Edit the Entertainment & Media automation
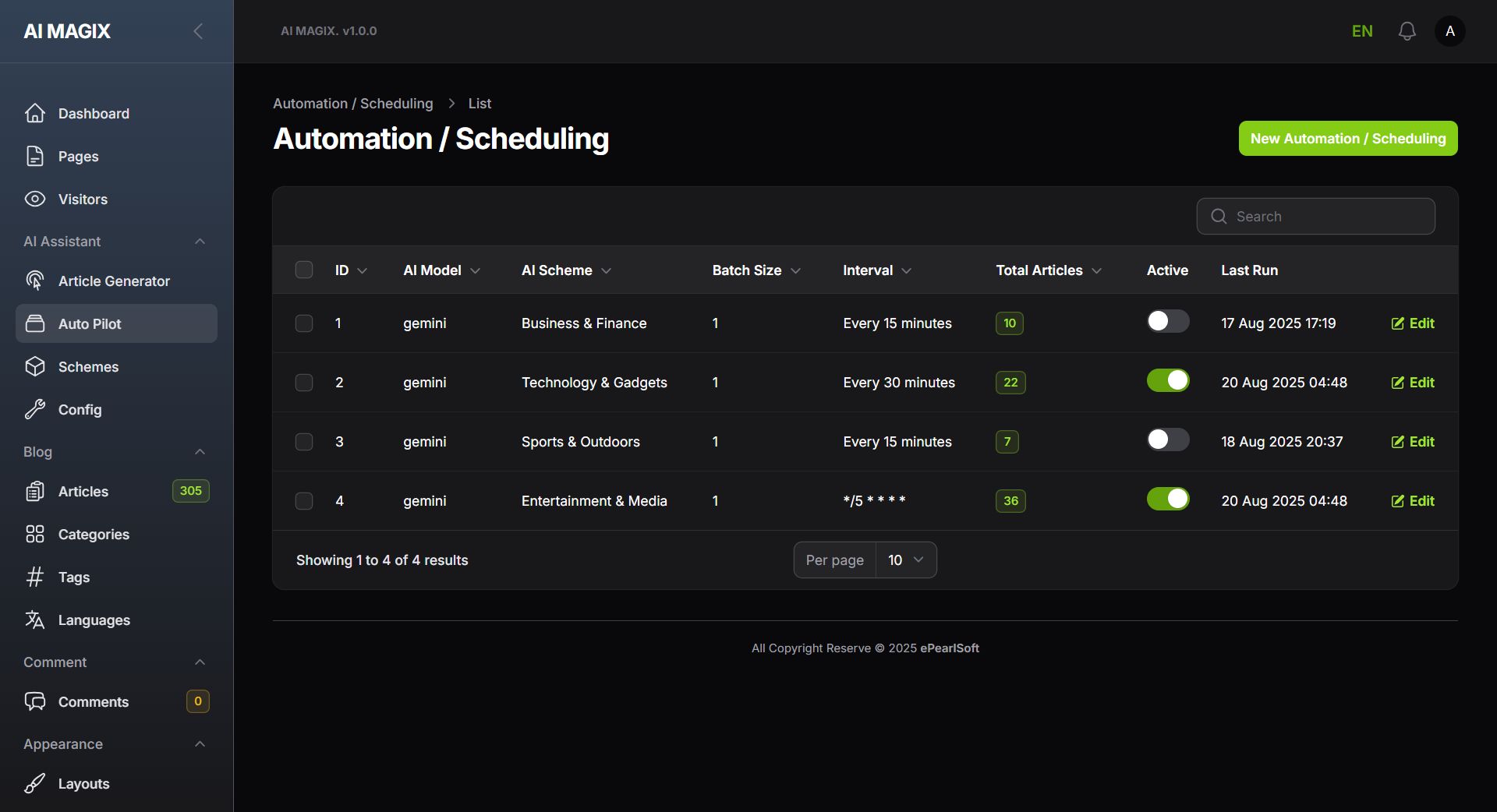This screenshot has width=1497, height=812. (x=1413, y=501)
